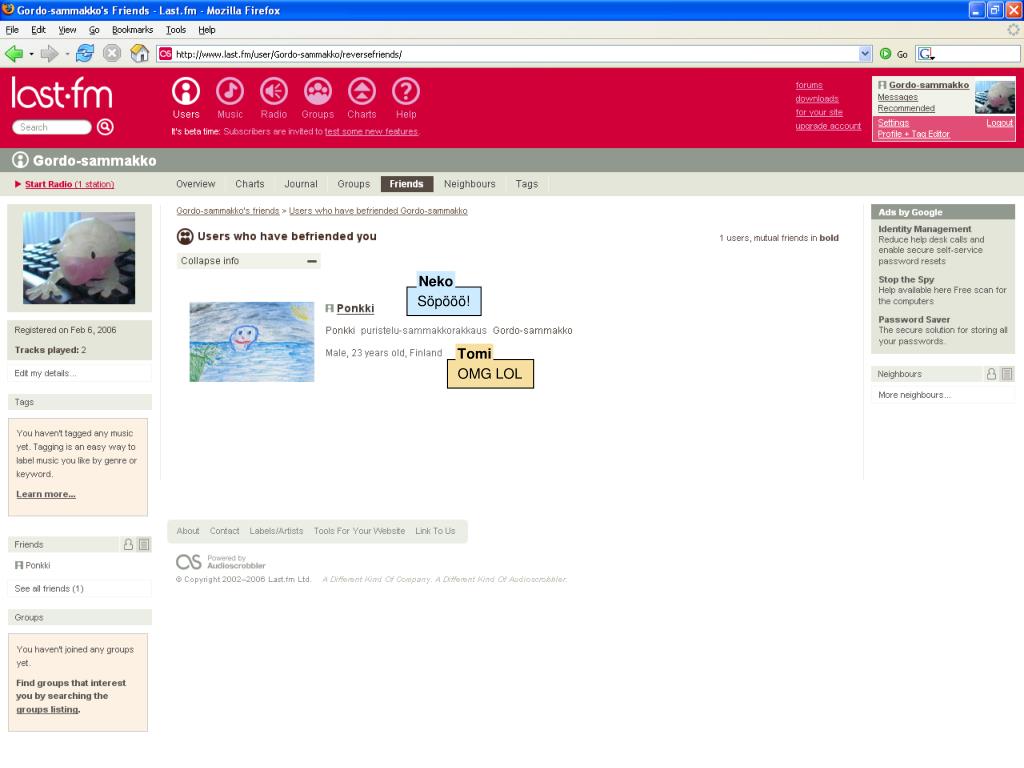Open the Tools menu

coord(176,30)
